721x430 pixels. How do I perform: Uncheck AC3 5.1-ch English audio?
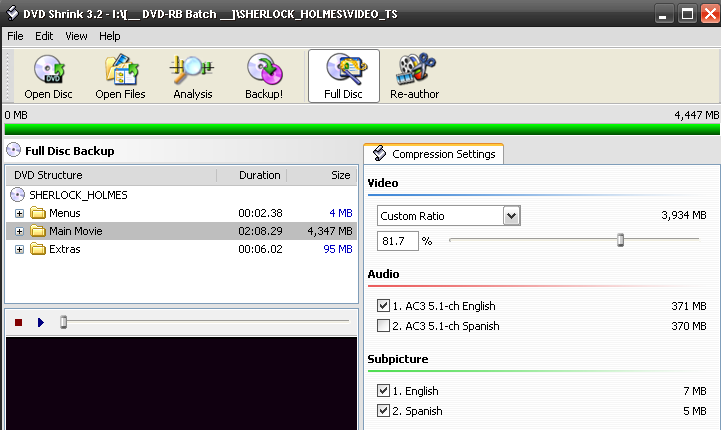coord(384,306)
